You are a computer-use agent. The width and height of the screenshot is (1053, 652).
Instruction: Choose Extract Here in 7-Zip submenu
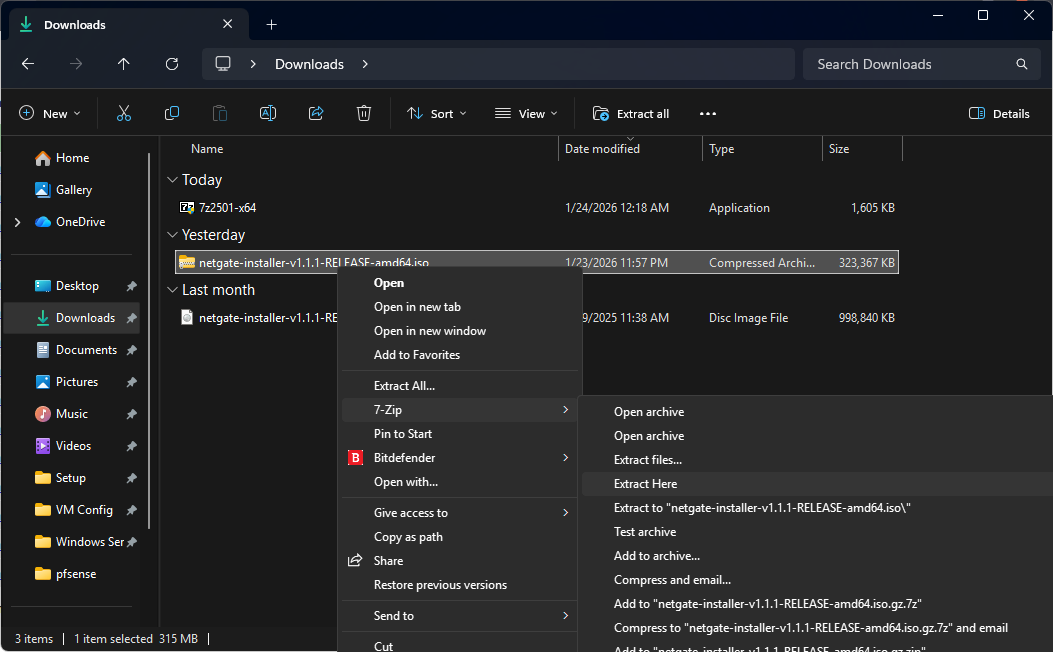(x=645, y=484)
